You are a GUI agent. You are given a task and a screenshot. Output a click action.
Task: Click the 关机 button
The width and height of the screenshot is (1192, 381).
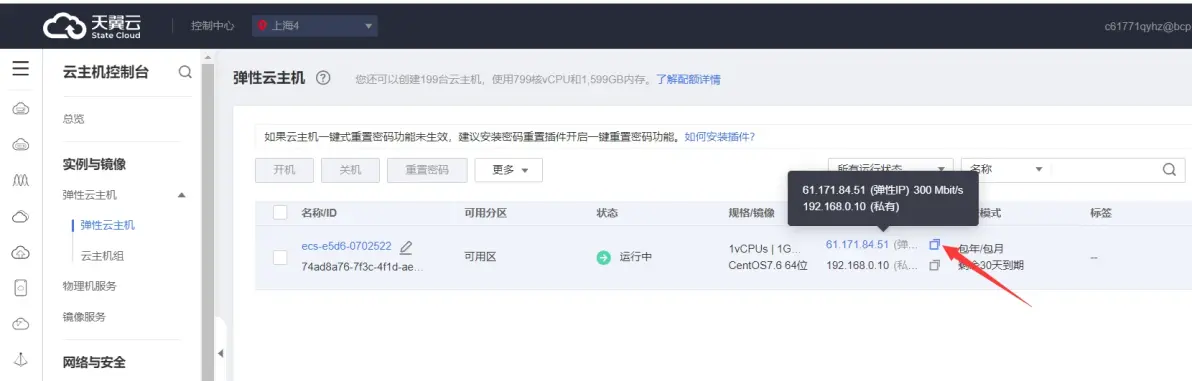(350, 170)
